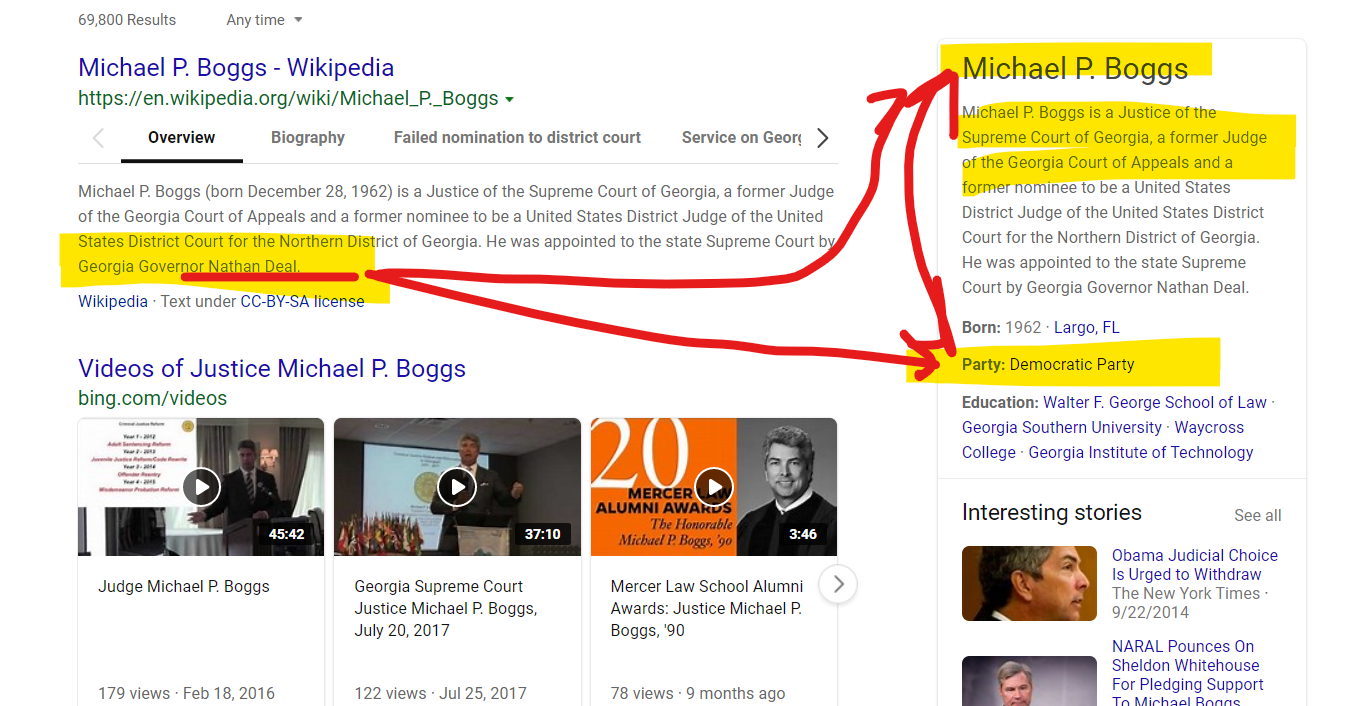1358x706 pixels.
Task: Open the NARAL Sheldon Whitehouse story thumbnail
Action: click(1029, 681)
